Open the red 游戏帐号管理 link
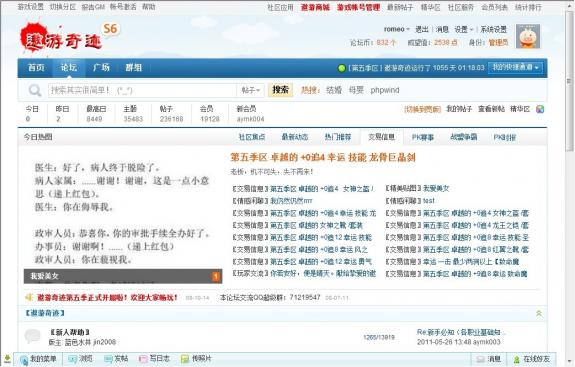This screenshot has height=367, width=575. click(x=358, y=7)
